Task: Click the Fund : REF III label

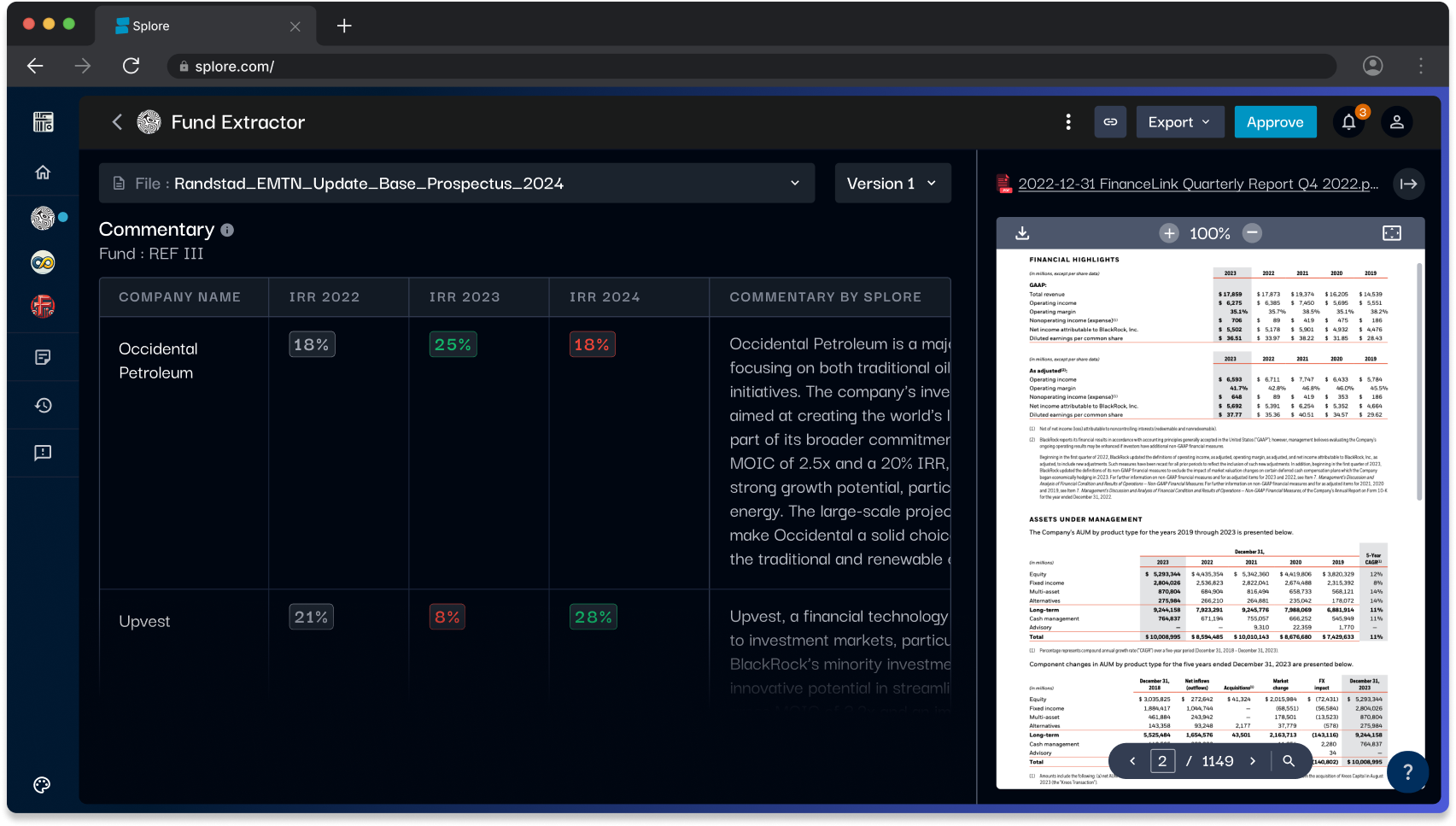Action: 151,254
